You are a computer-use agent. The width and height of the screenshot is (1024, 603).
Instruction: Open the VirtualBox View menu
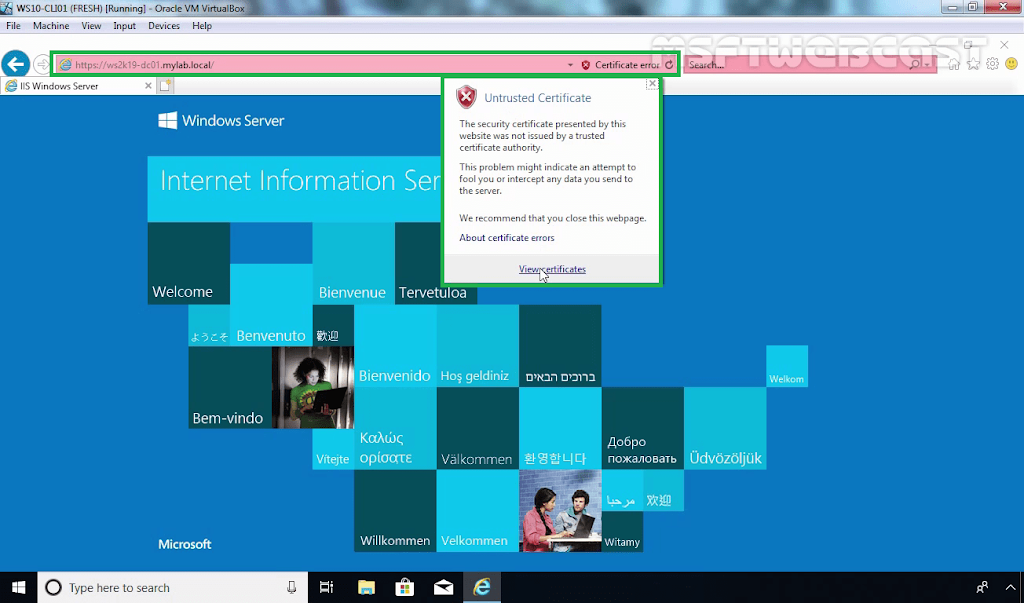(91, 25)
